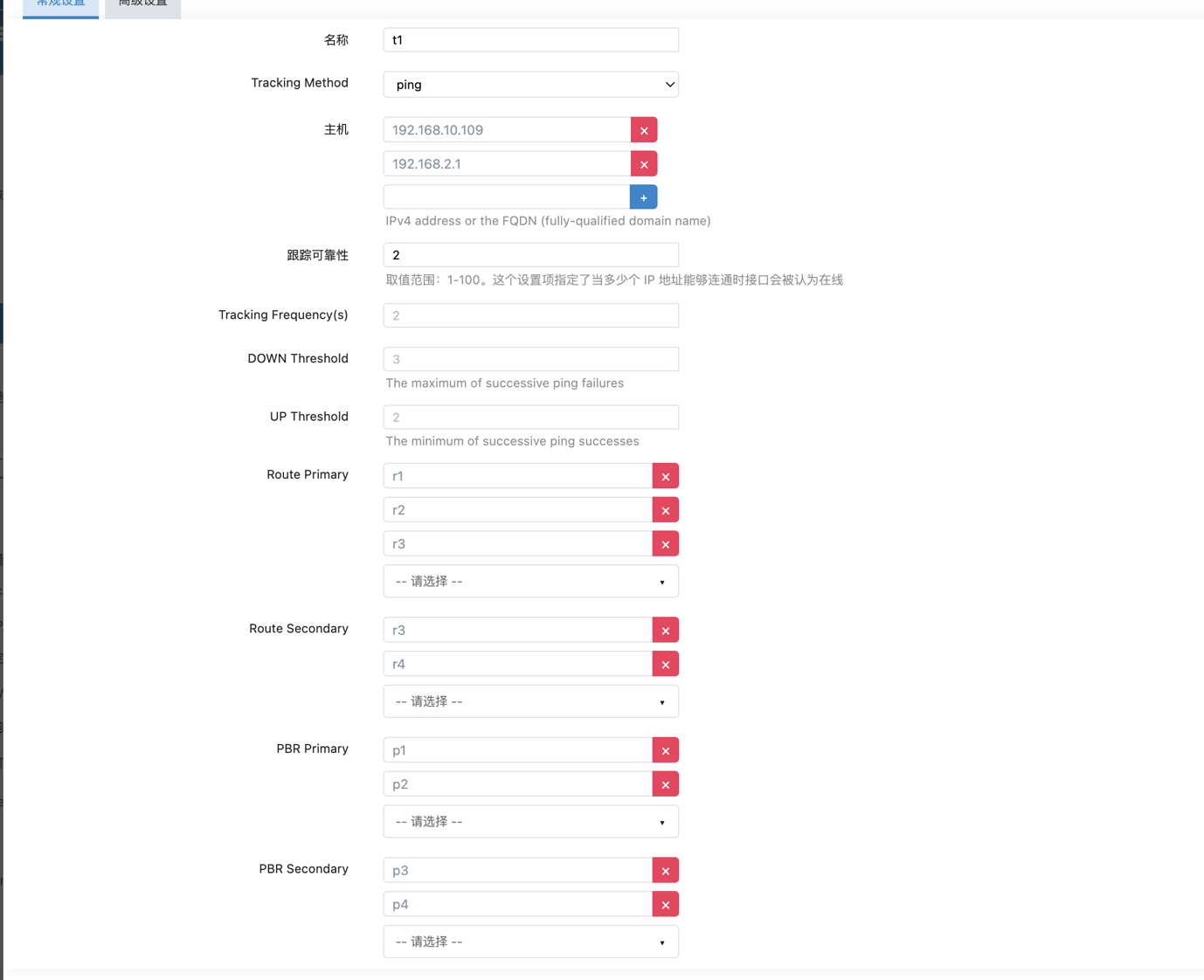Expand Route Secondary 请选择 dropdown
The width and height of the screenshot is (1204, 980).
[530, 701]
